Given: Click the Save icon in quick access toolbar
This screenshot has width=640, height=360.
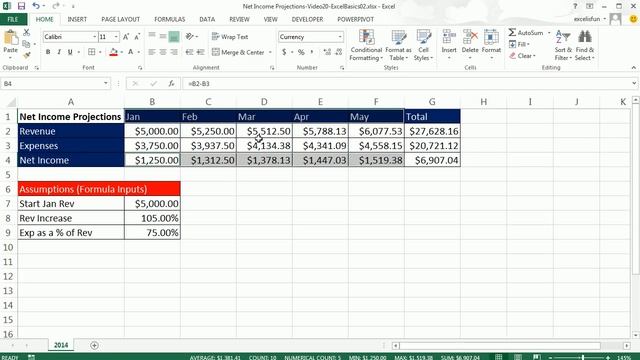Looking at the screenshot, I should 21,6.
